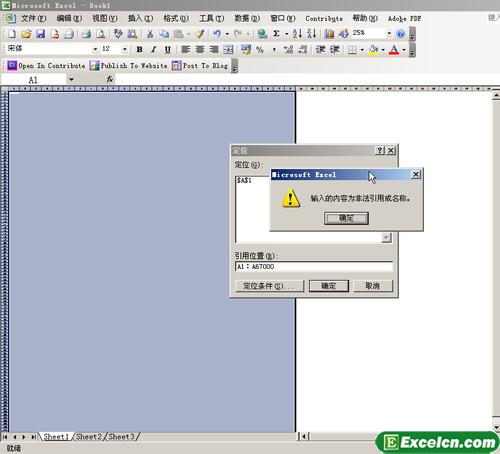Open the zoom percentage dropdown
The image size is (500, 454).
[x=389, y=33]
